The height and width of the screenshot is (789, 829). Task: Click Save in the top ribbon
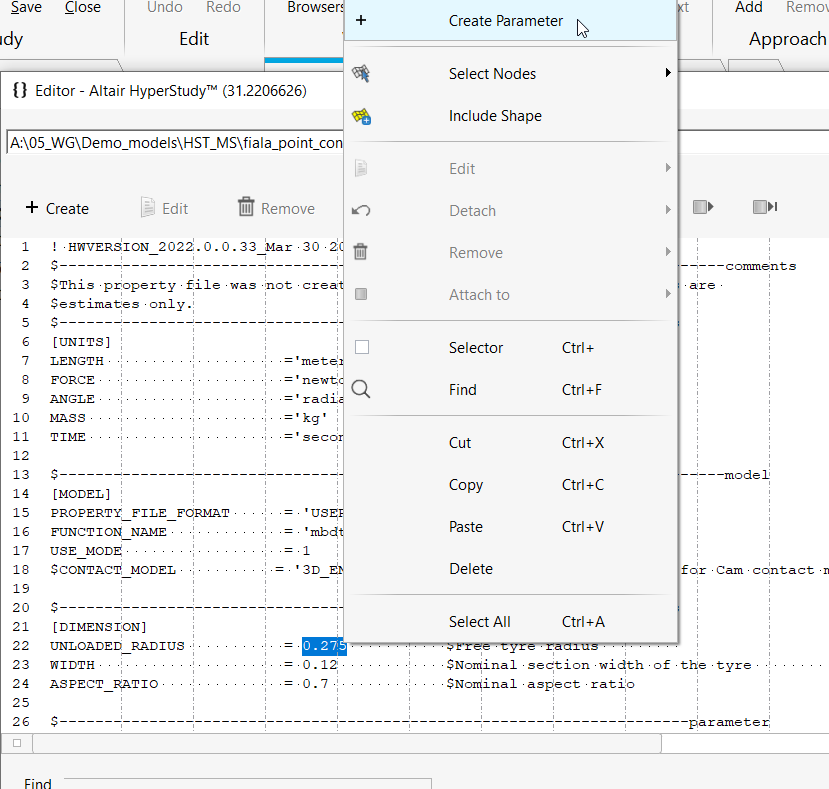pyautogui.click(x=26, y=7)
